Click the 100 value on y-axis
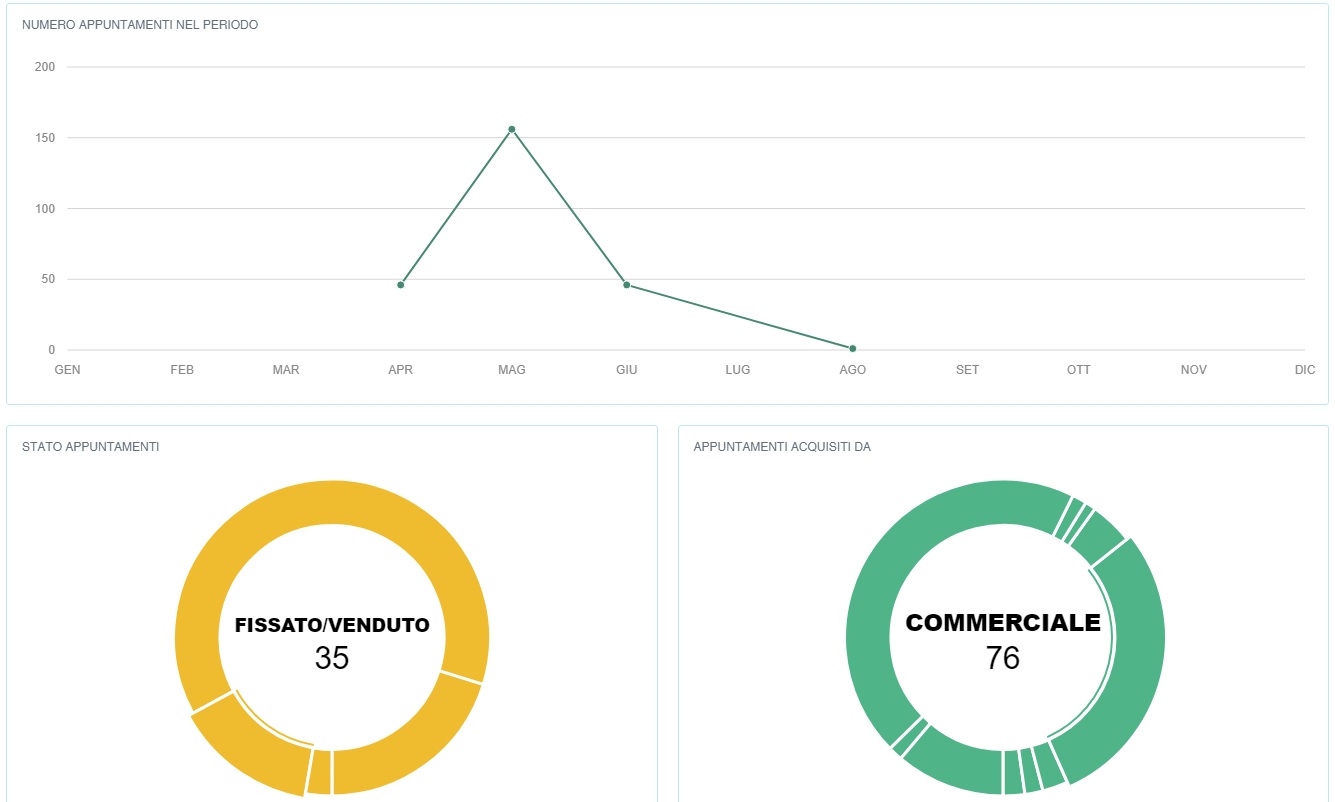 point(45,209)
